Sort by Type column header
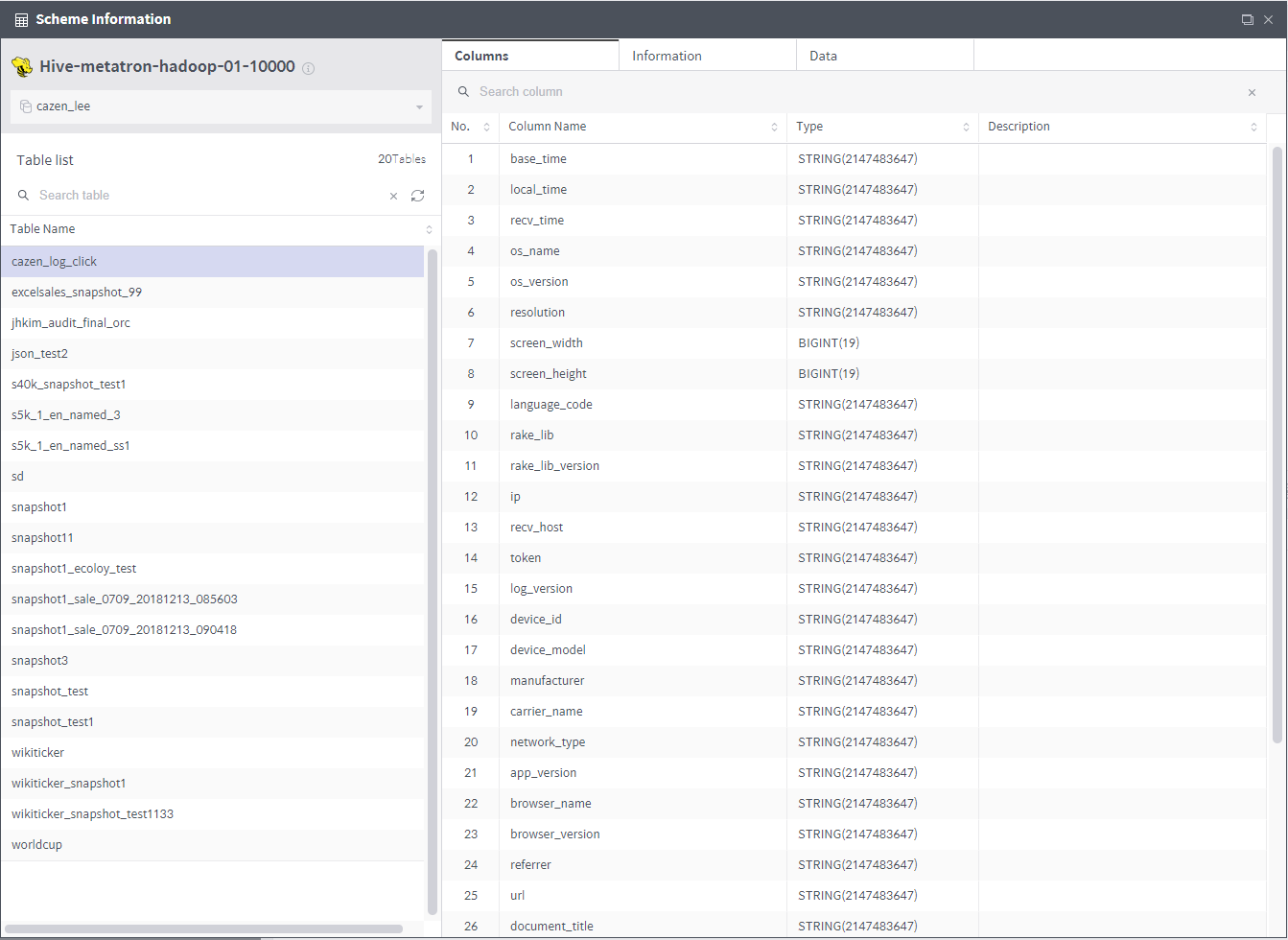The image size is (1288, 940). pos(966,127)
